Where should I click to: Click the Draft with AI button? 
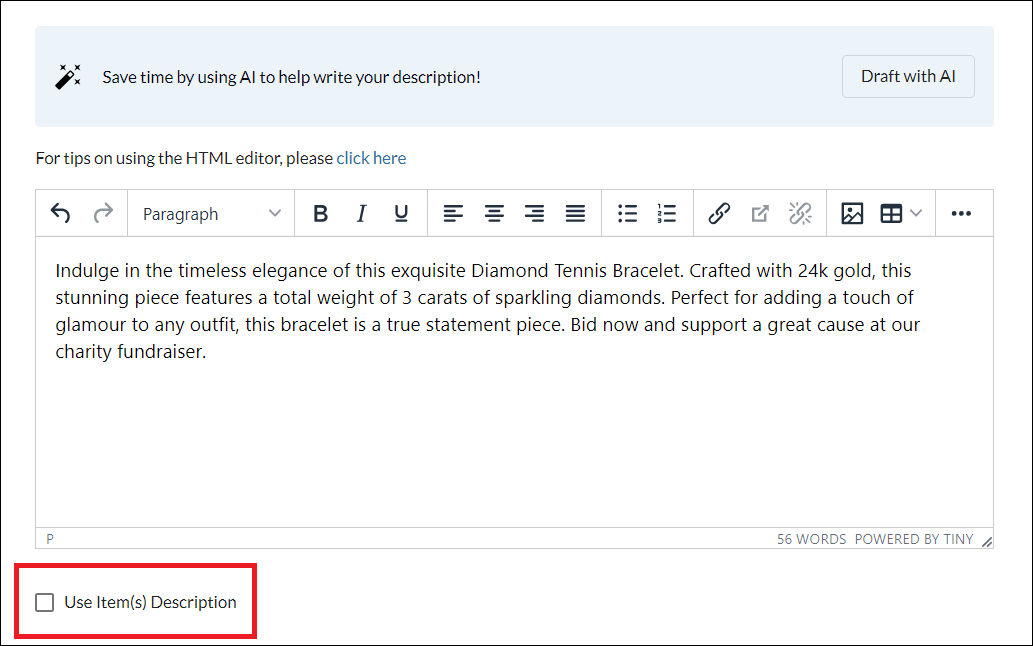(x=907, y=76)
